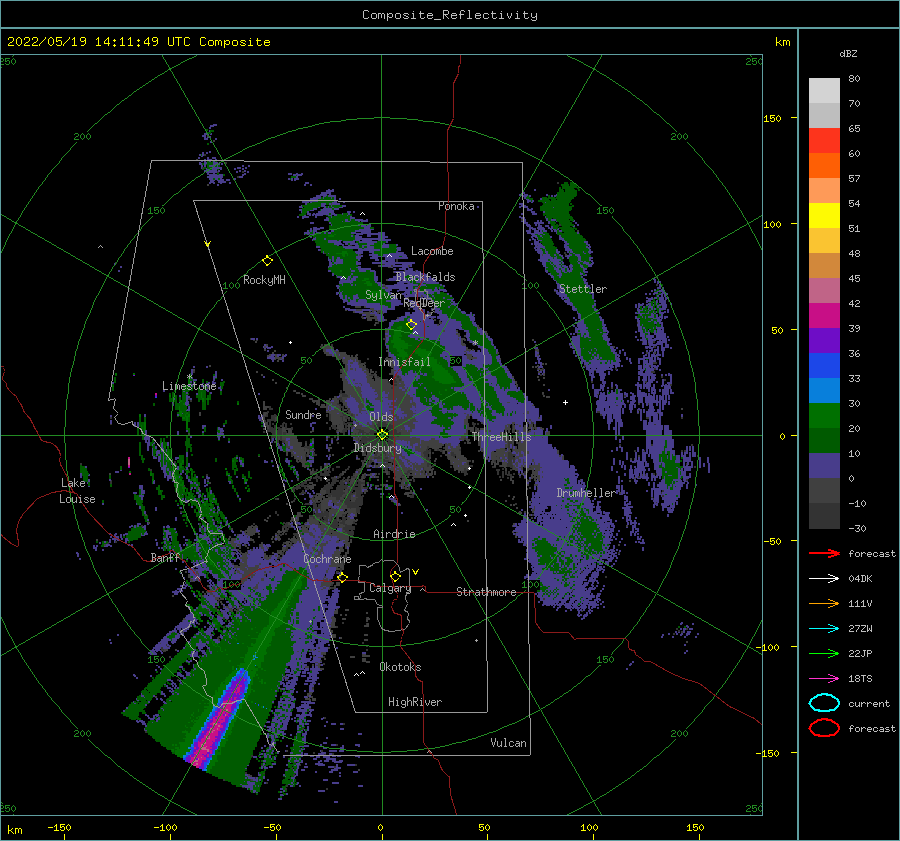Select the 39 dBZ purple swatch
This screenshot has height=841, width=900.
pos(824,340)
